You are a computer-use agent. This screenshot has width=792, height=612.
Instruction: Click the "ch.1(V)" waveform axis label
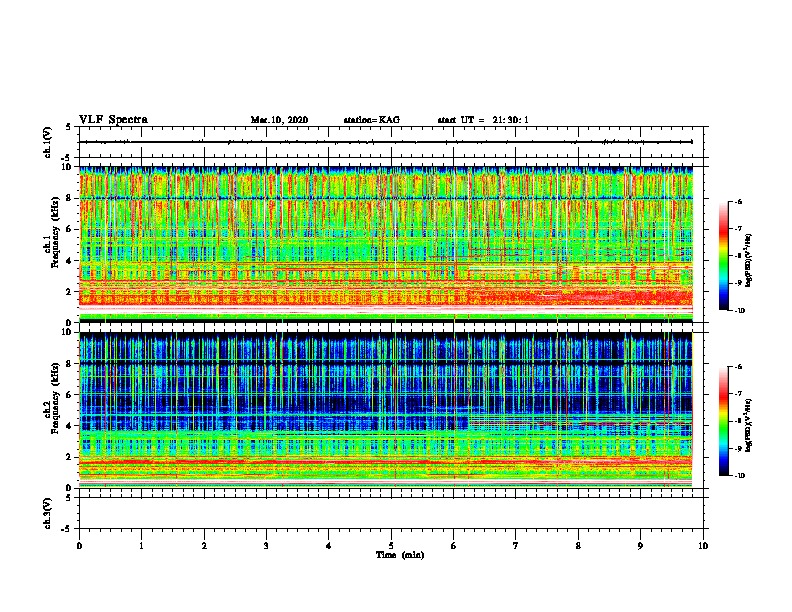pyautogui.click(x=47, y=142)
